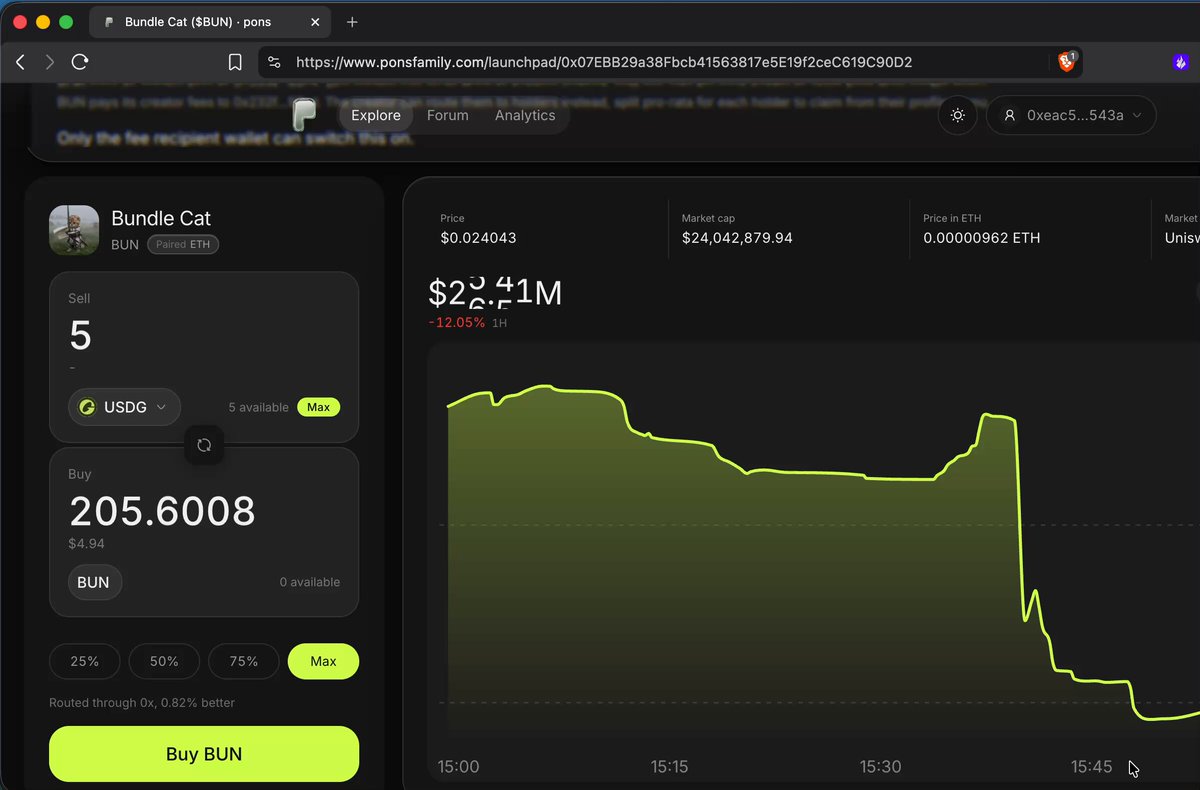Close the Bundle Cat browser tab
Viewport: 1200px width, 790px height.
[x=315, y=22]
